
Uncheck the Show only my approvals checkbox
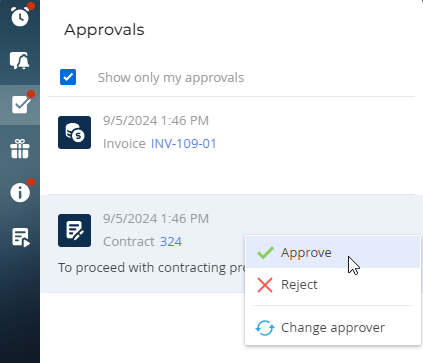pos(68,77)
